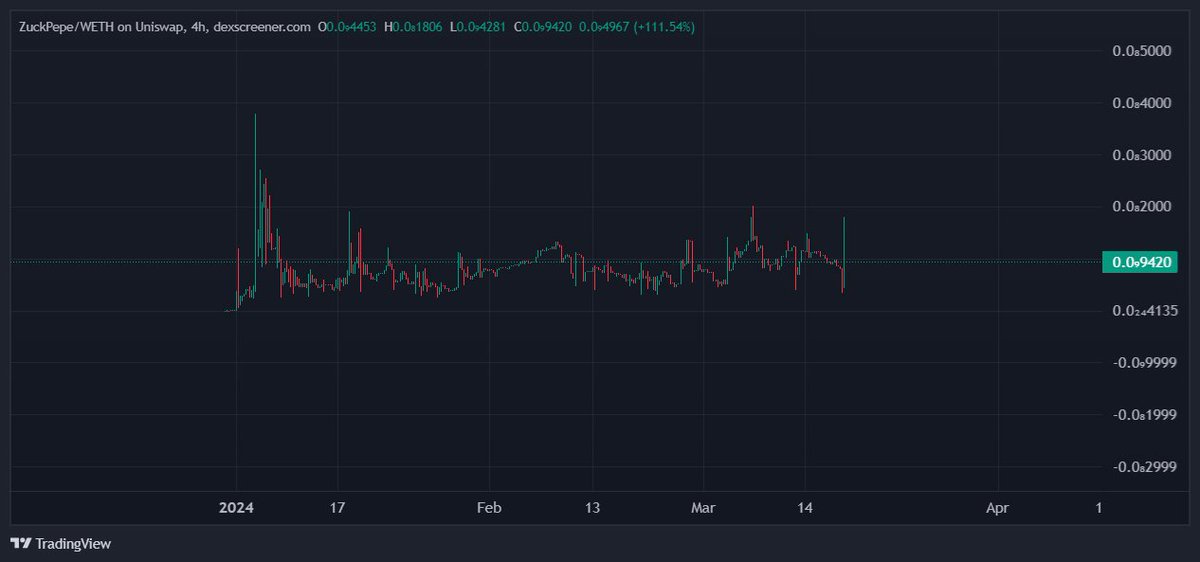1200x562 pixels.
Task: Click the 17 date axis label
Action: point(338,507)
